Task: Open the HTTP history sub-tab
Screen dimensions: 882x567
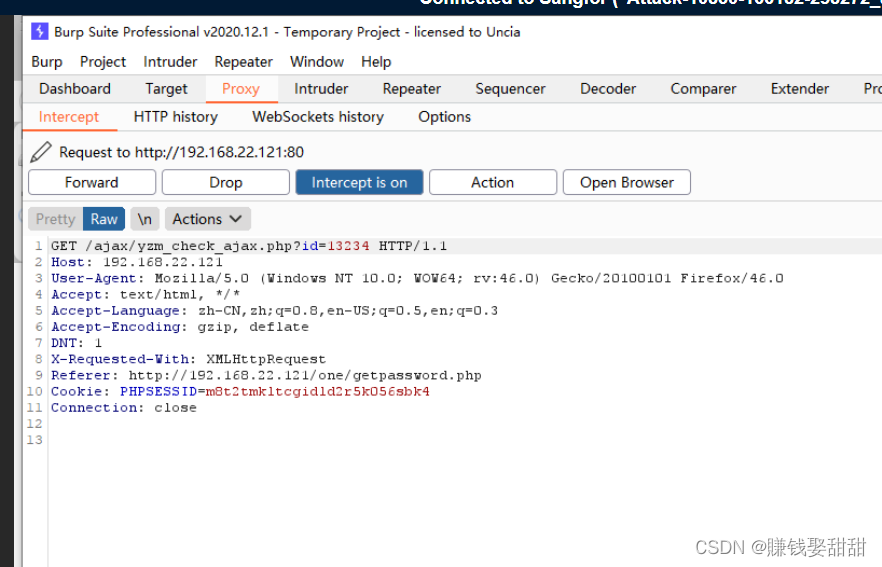Action: (x=176, y=117)
